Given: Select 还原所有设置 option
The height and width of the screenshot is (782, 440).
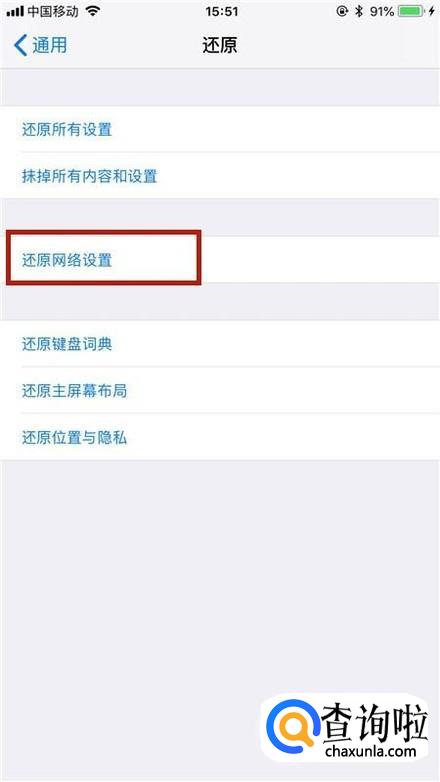Looking at the screenshot, I should [220, 129].
